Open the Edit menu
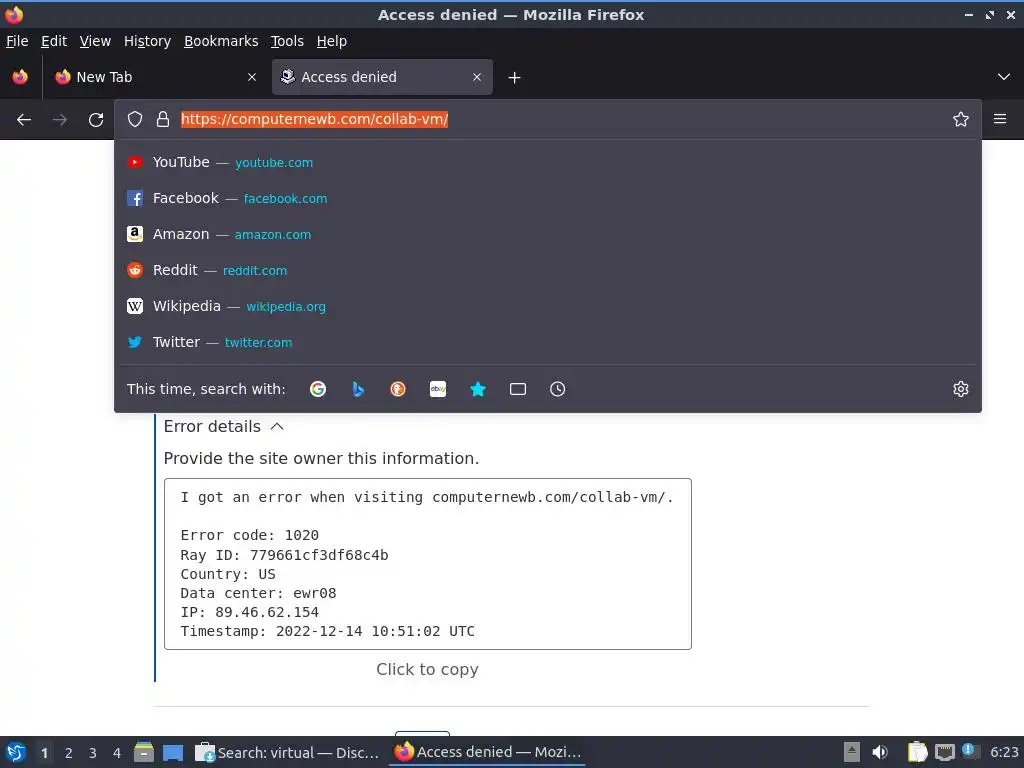This screenshot has height=768, width=1024. pyautogui.click(x=54, y=41)
